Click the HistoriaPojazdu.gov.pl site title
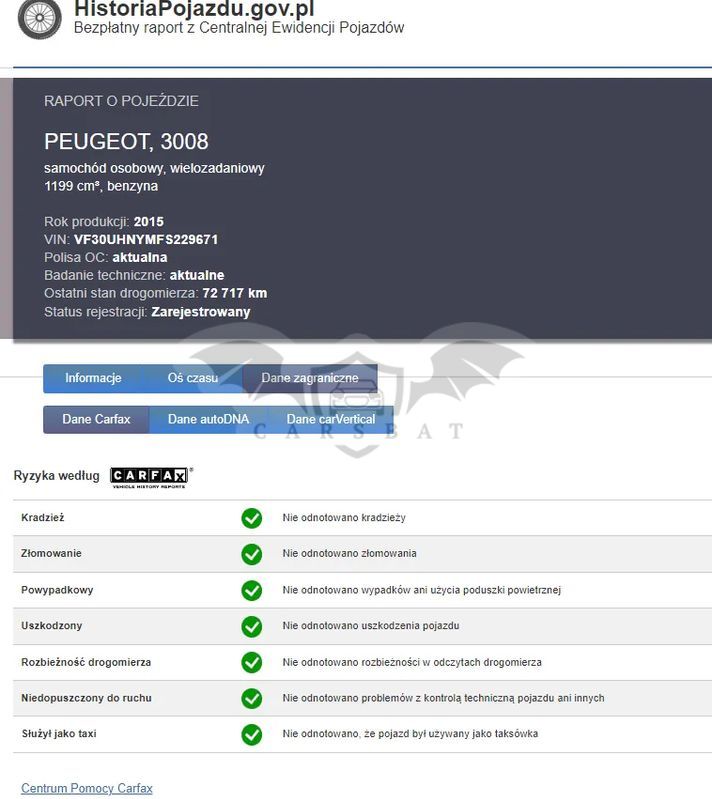 click(194, 8)
